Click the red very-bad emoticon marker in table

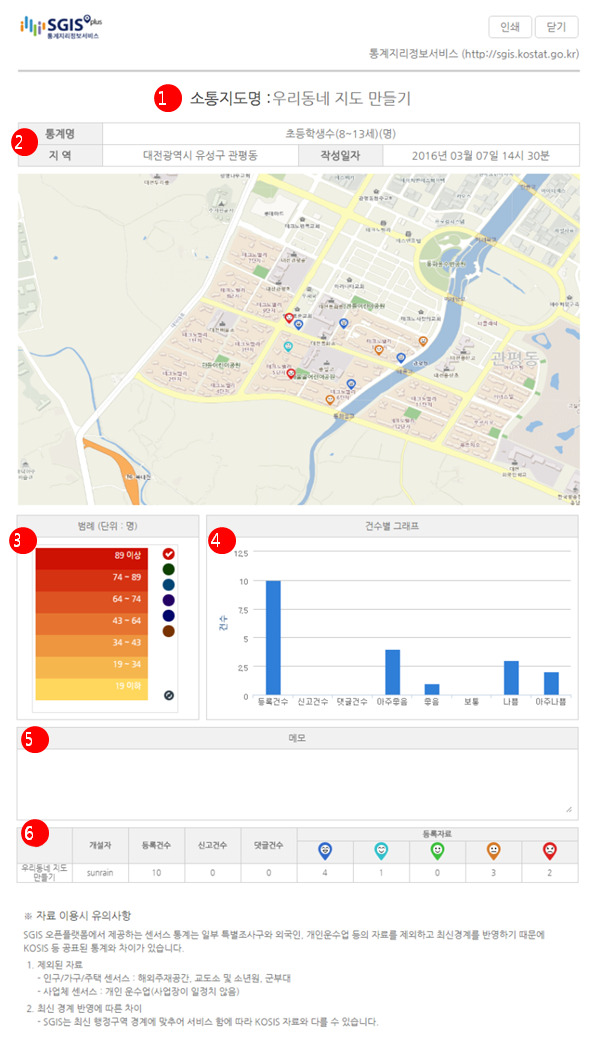point(550,850)
